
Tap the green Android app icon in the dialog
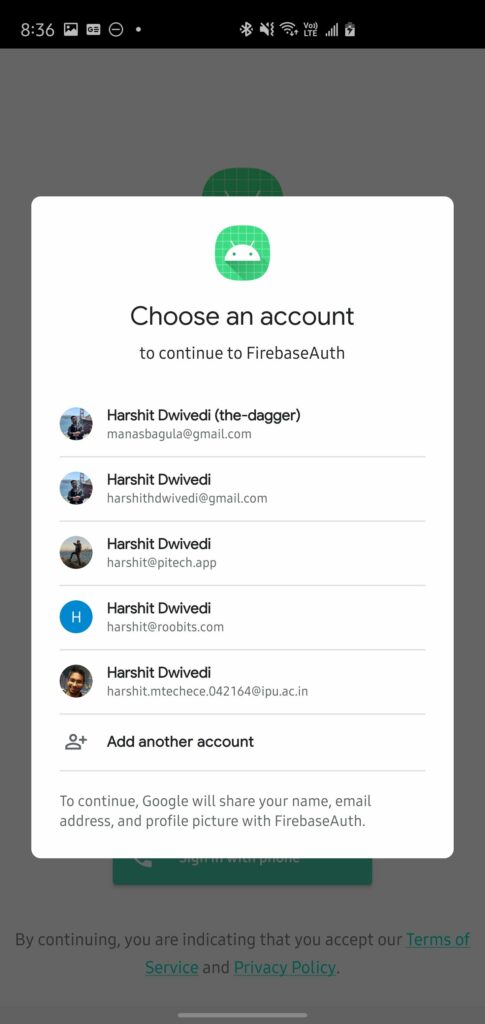coord(242,253)
